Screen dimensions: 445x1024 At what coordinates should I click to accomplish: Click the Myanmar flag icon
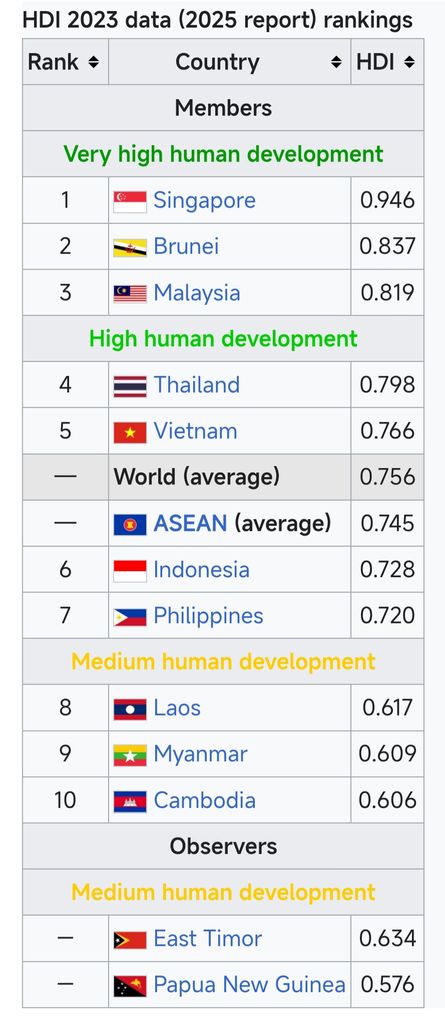tap(130, 755)
